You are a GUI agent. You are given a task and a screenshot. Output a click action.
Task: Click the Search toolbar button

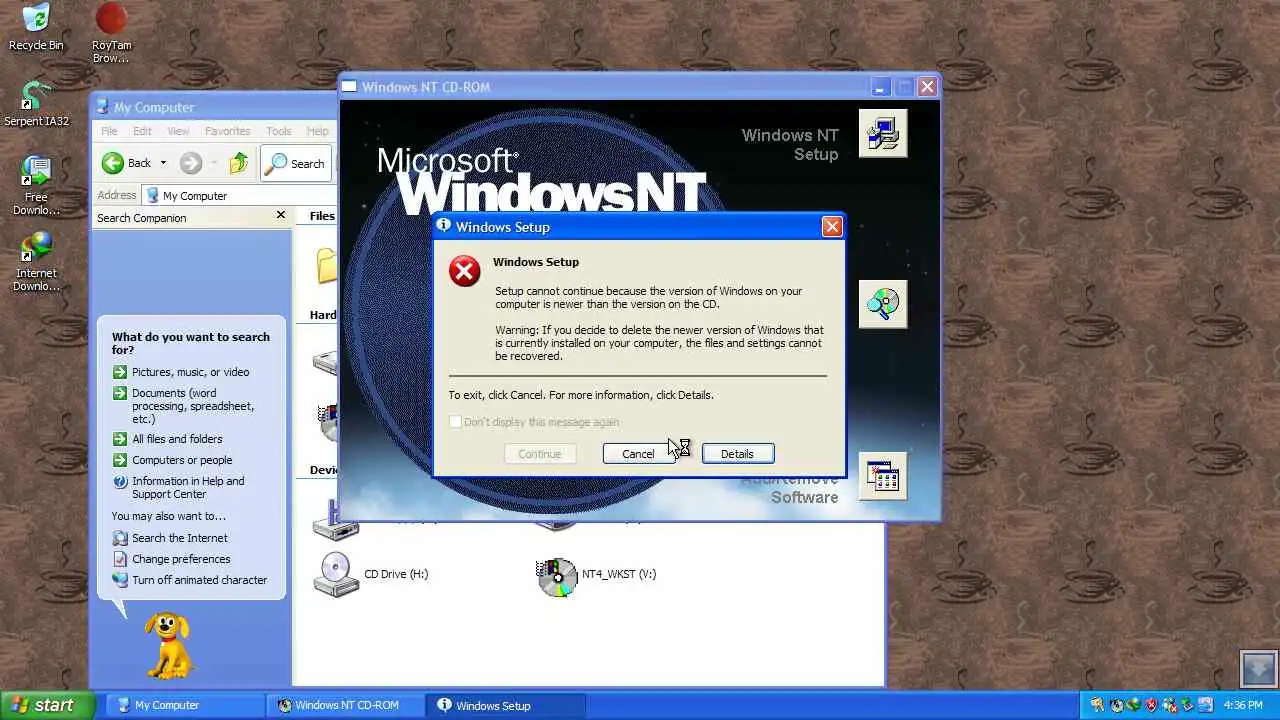296,163
